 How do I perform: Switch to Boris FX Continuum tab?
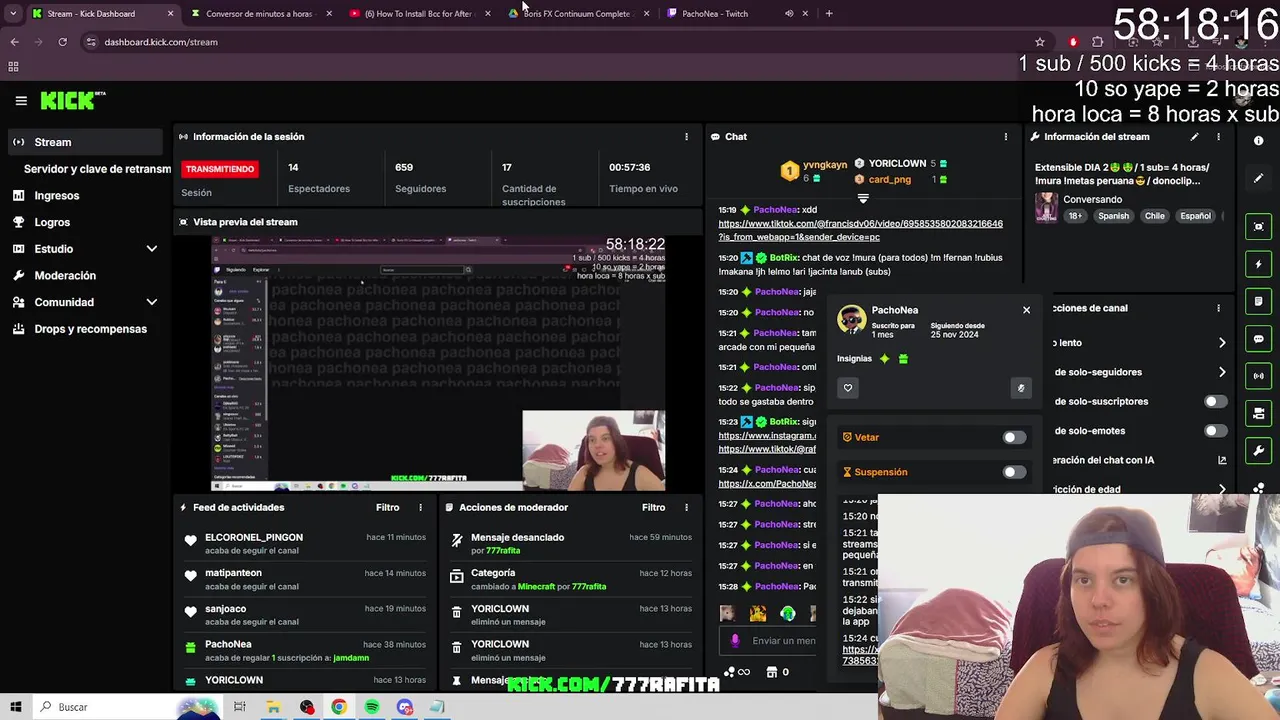pos(577,14)
